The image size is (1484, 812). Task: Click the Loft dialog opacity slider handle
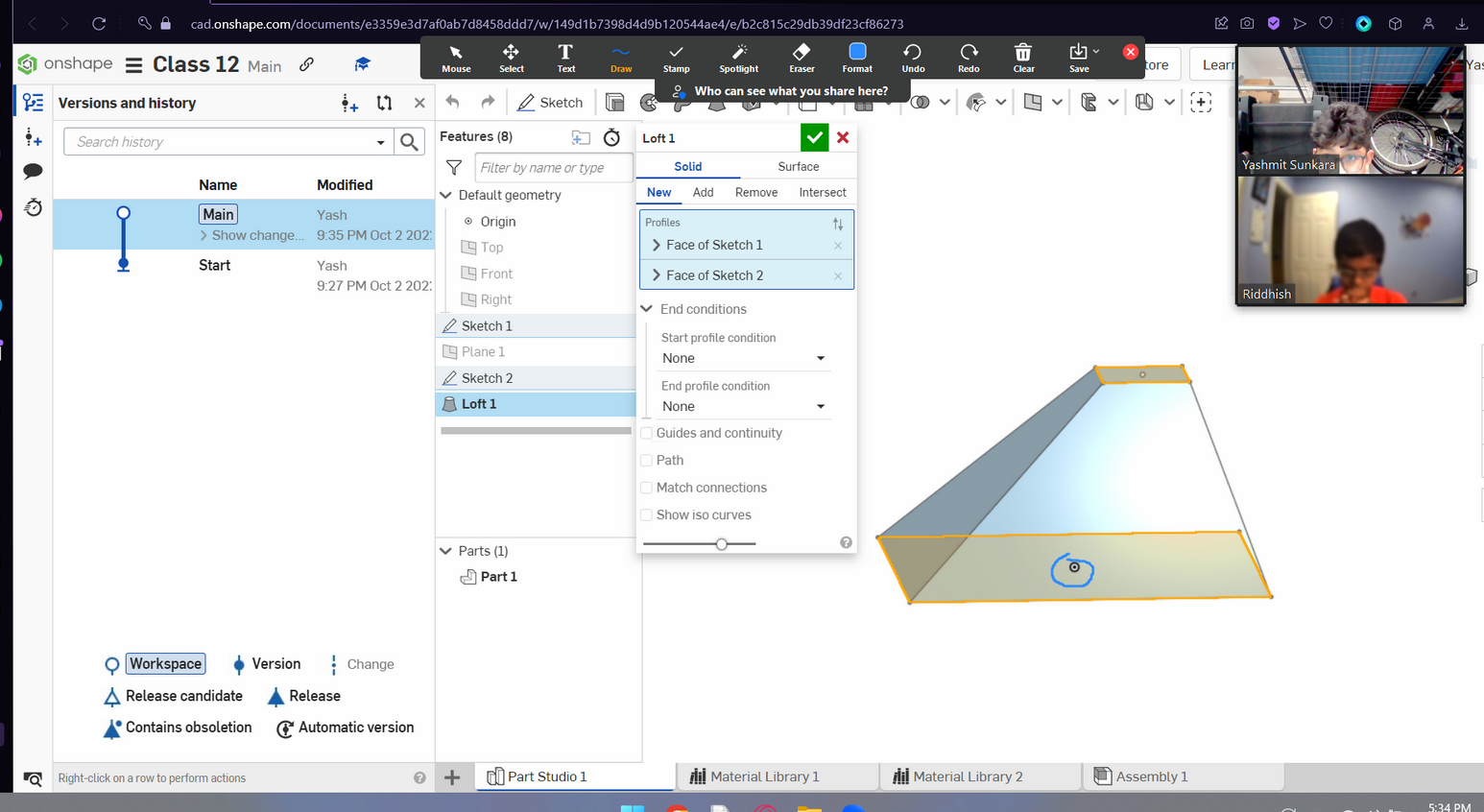(722, 544)
